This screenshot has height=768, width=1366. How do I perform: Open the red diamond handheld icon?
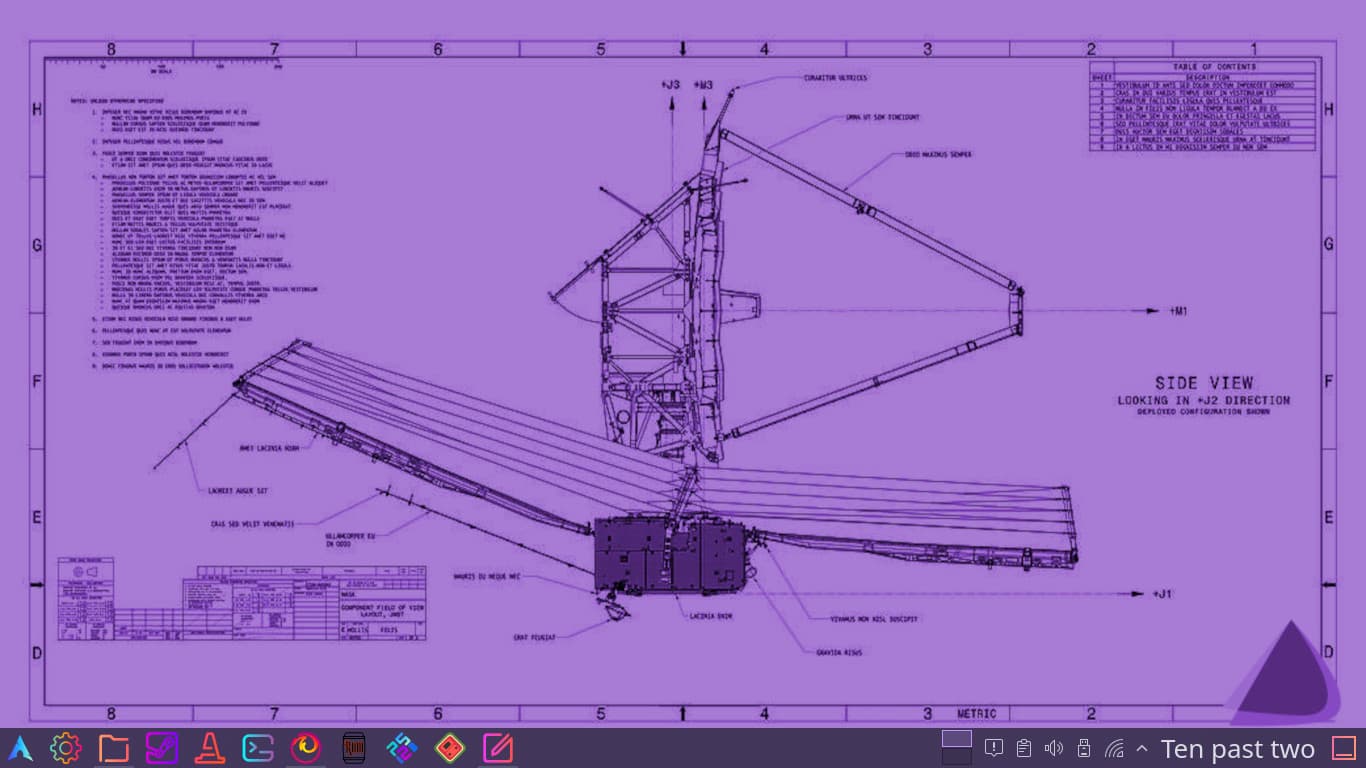[450, 748]
